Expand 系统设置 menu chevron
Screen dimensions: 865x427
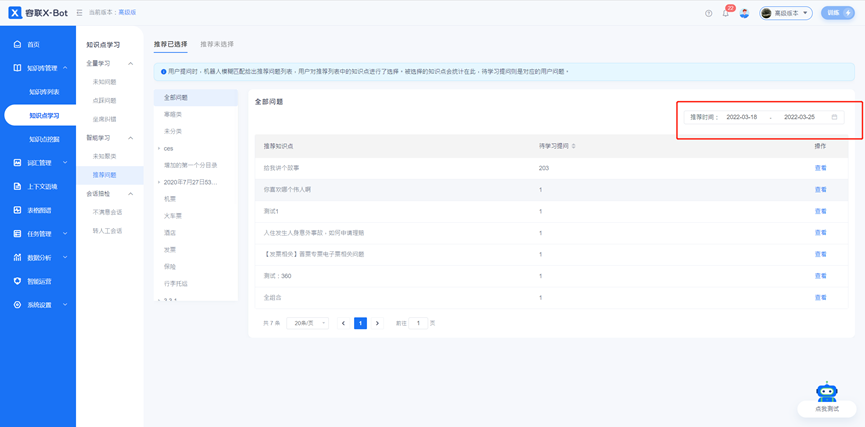(65, 305)
